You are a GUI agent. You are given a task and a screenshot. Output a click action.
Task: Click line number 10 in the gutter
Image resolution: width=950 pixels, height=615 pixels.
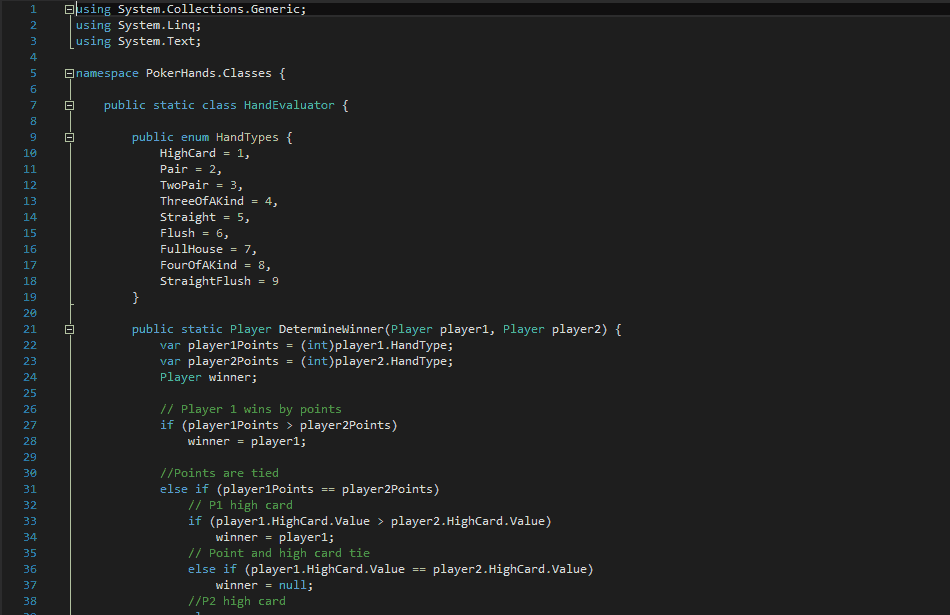29,152
